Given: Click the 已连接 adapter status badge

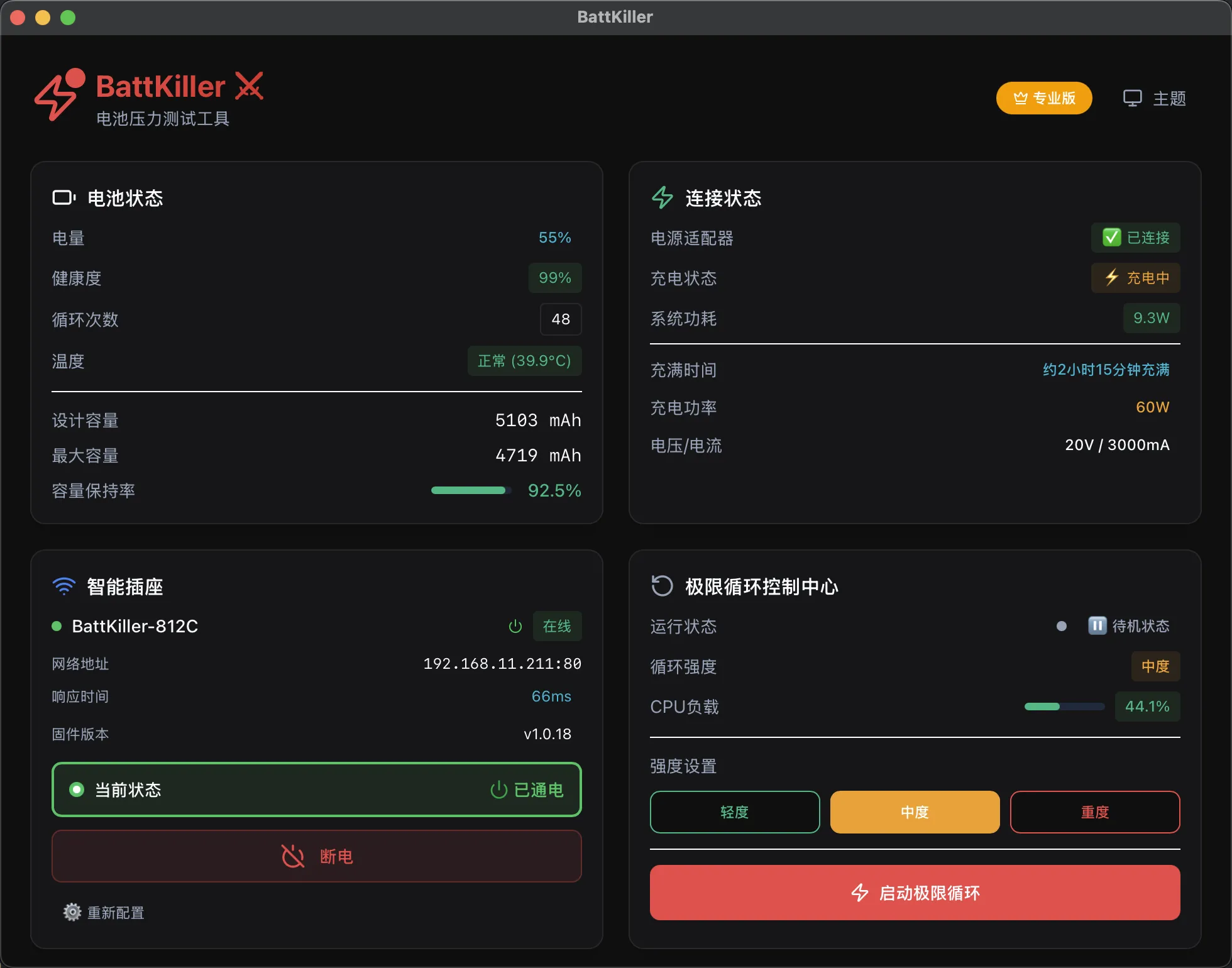Looking at the screenshot, I should point(1136,238).
